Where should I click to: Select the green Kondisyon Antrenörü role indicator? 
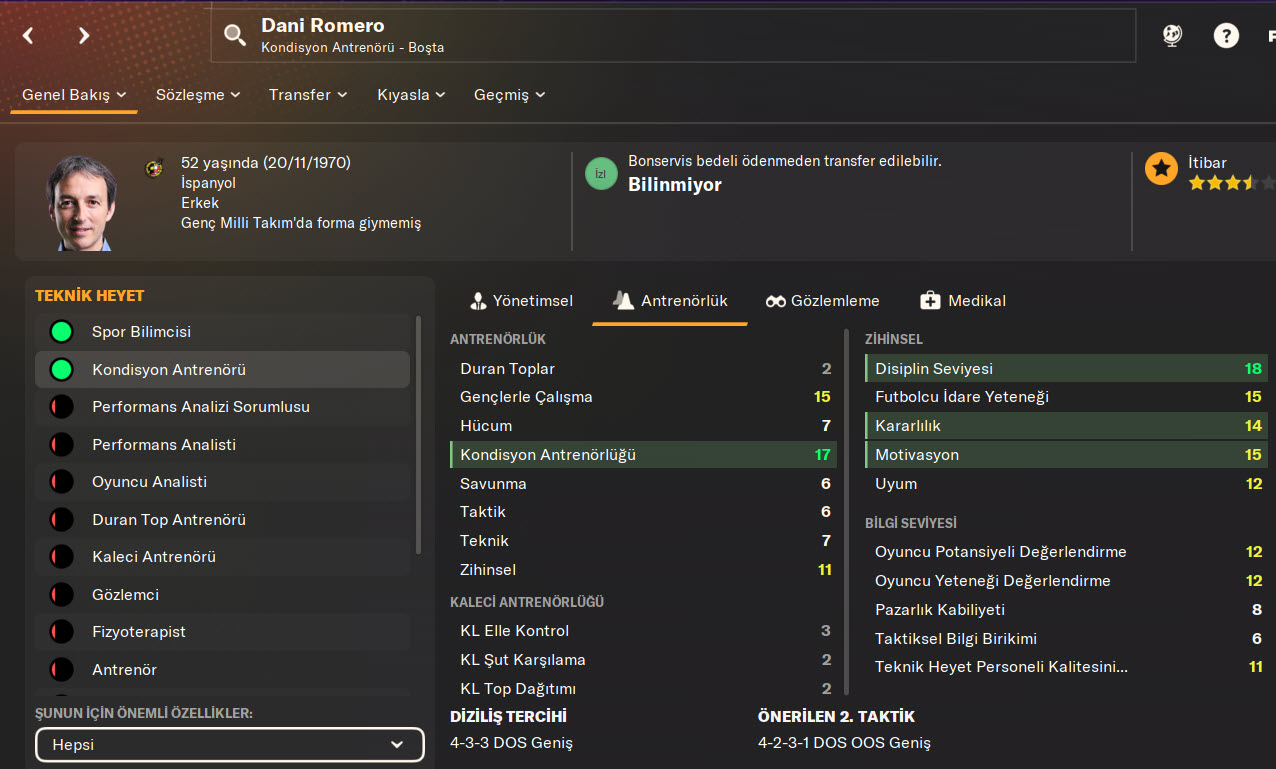point(62,370)
